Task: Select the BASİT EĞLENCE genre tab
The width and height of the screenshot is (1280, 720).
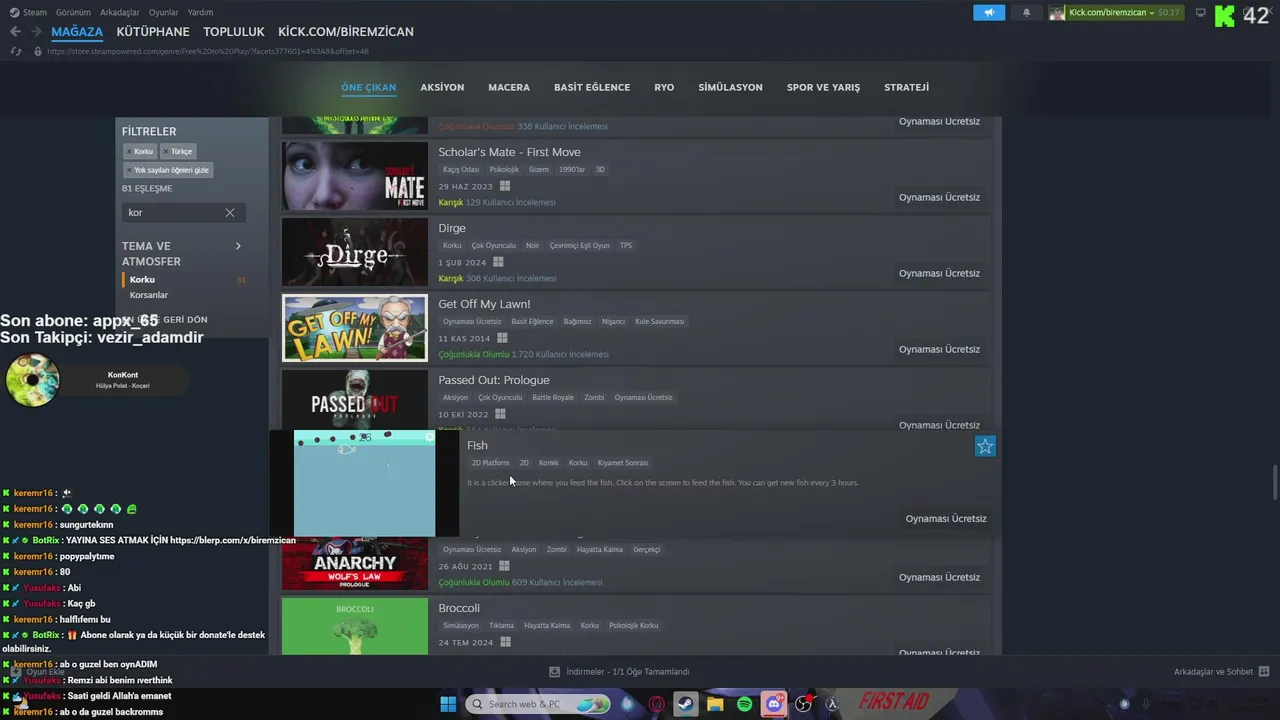Action: [592, 87]
